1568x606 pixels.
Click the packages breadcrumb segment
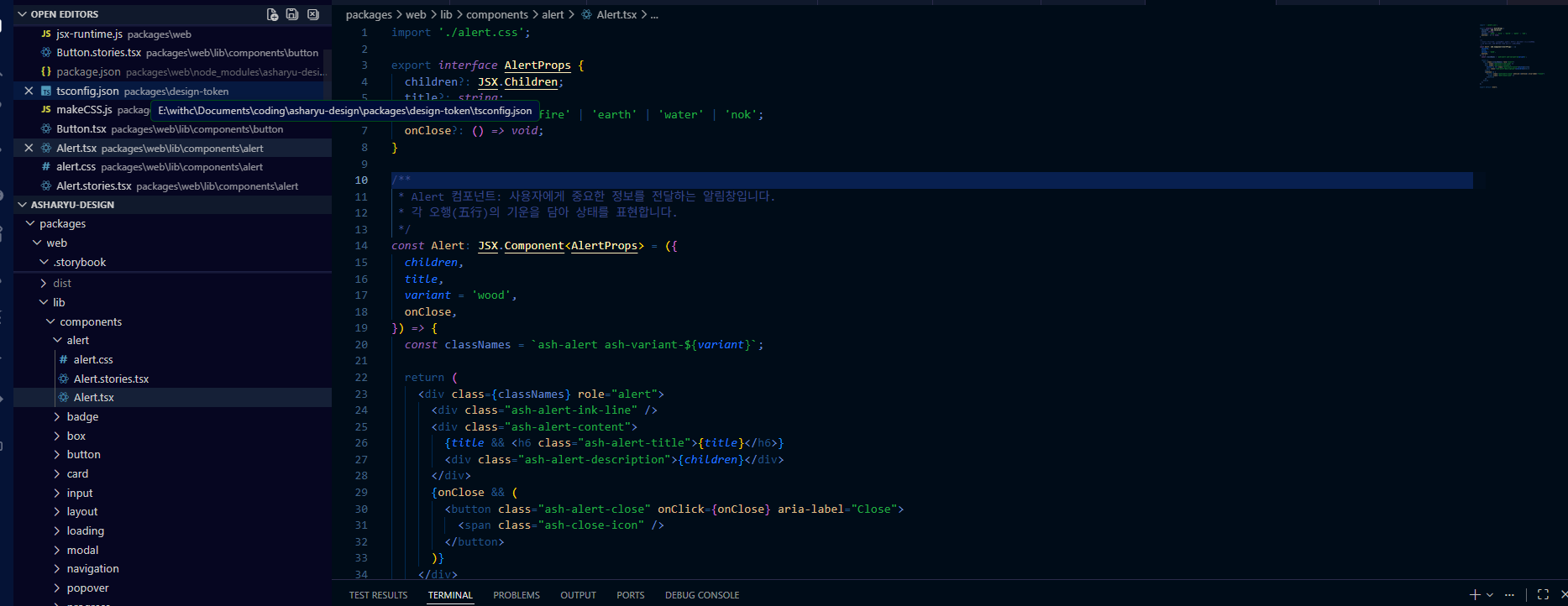click(369, 14)
